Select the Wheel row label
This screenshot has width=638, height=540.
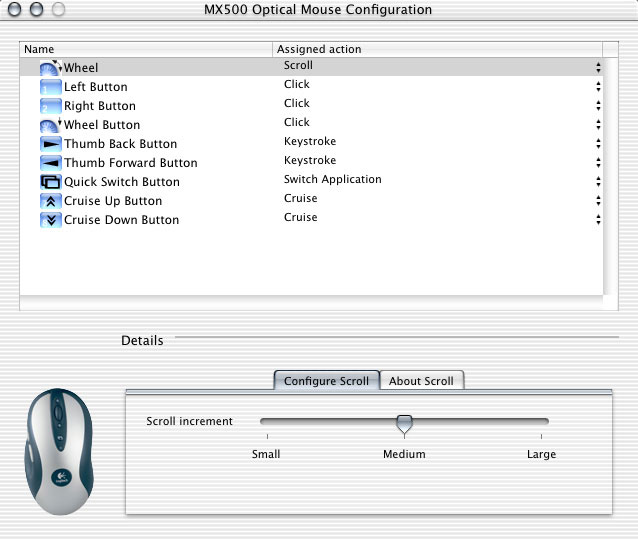(x=81, y=68)
